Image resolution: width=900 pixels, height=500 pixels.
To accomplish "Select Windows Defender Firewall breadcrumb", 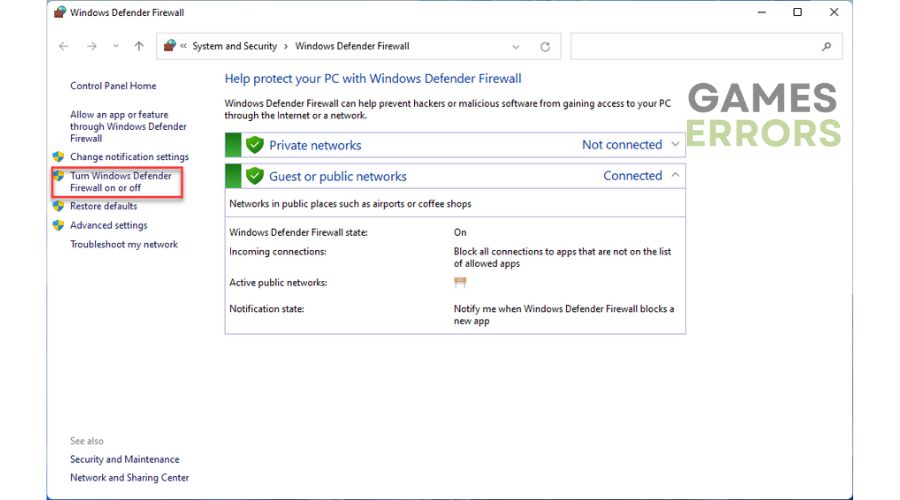I will pos(352,46).
